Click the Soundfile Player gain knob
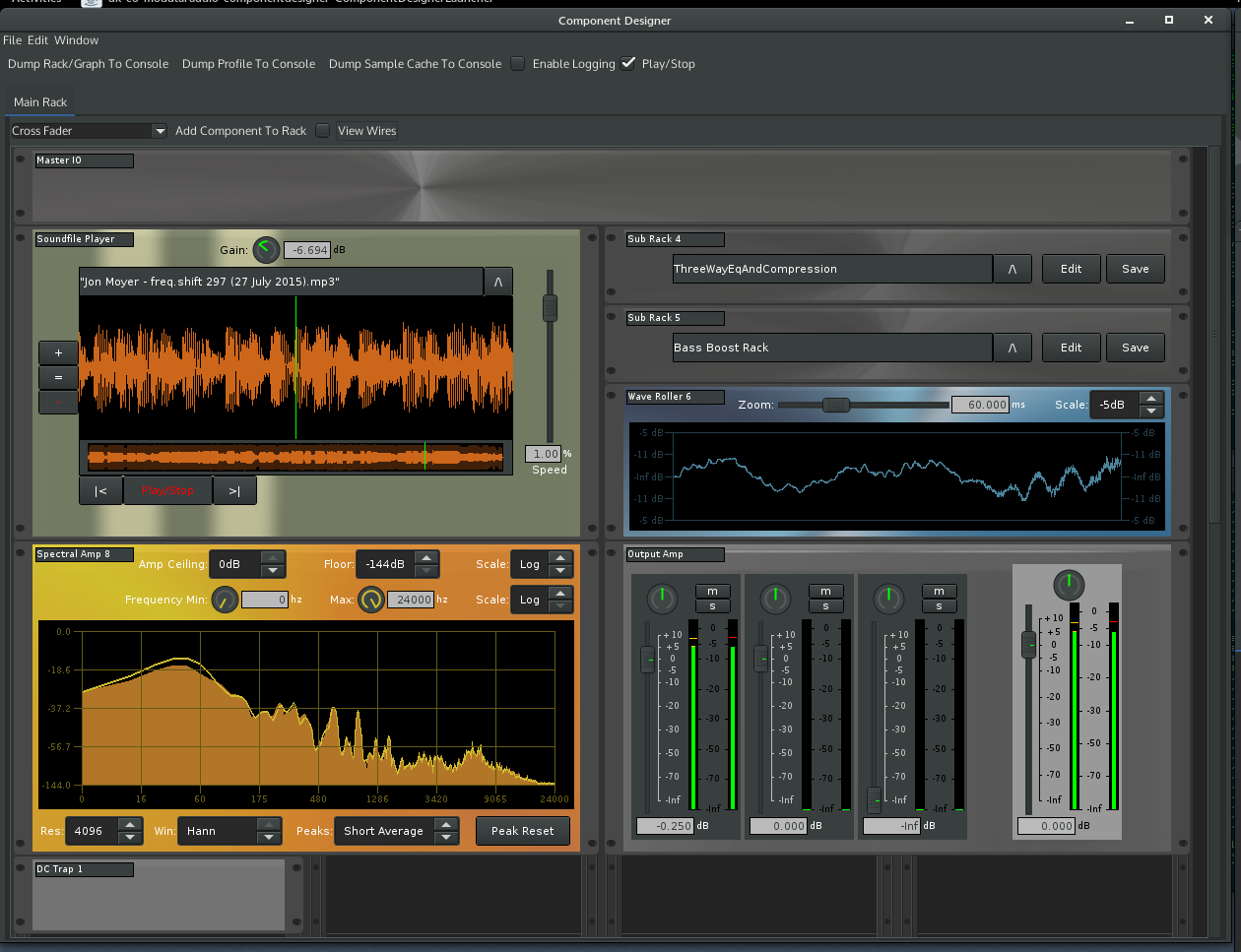Image resolution: width=1241 pixels, height=952 pixels. 266,250
